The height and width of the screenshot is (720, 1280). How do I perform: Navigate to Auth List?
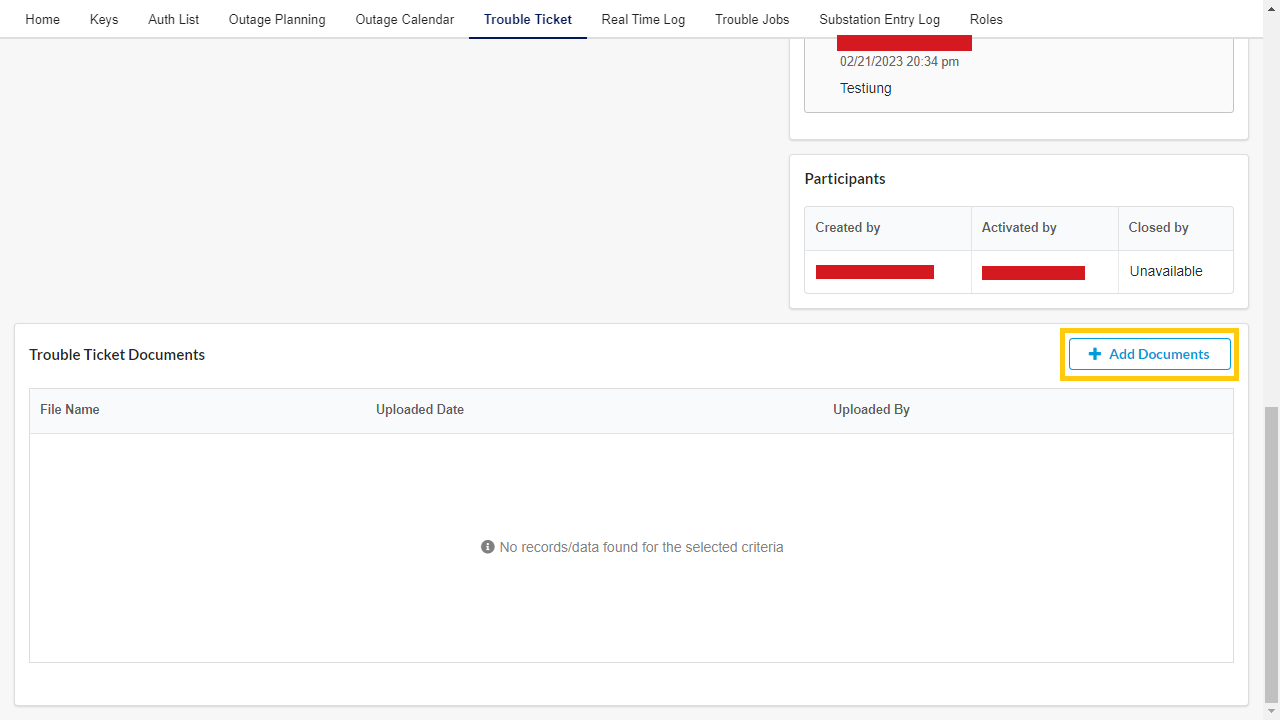point(173,19)
